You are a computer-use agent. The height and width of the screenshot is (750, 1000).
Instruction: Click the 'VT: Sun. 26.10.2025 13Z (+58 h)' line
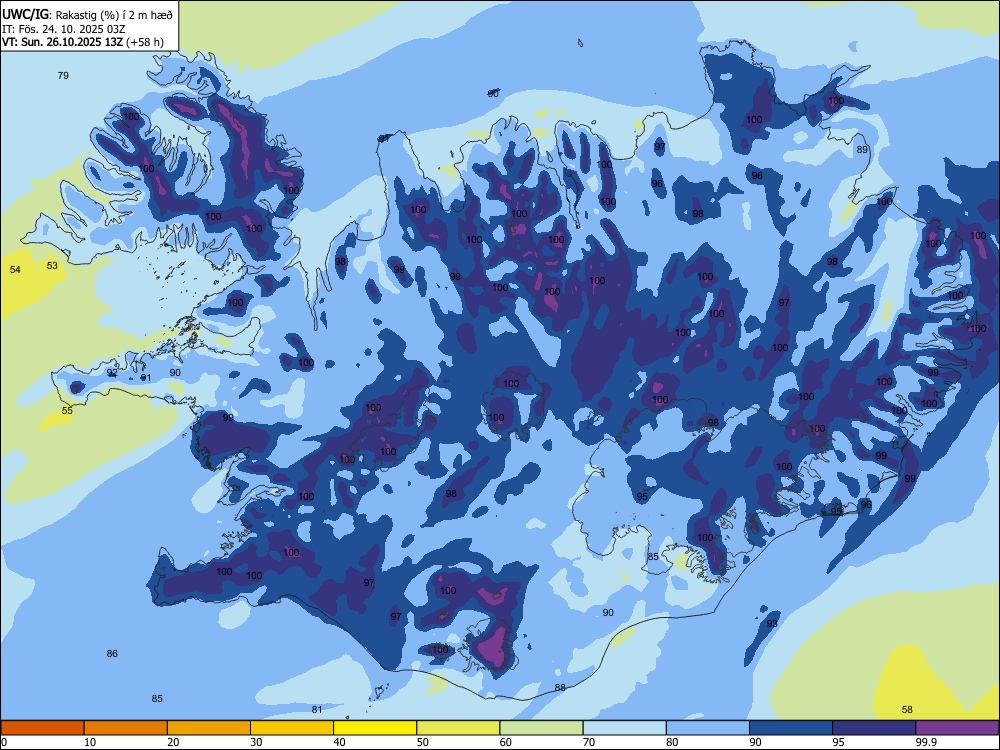(x=83, y=42)
